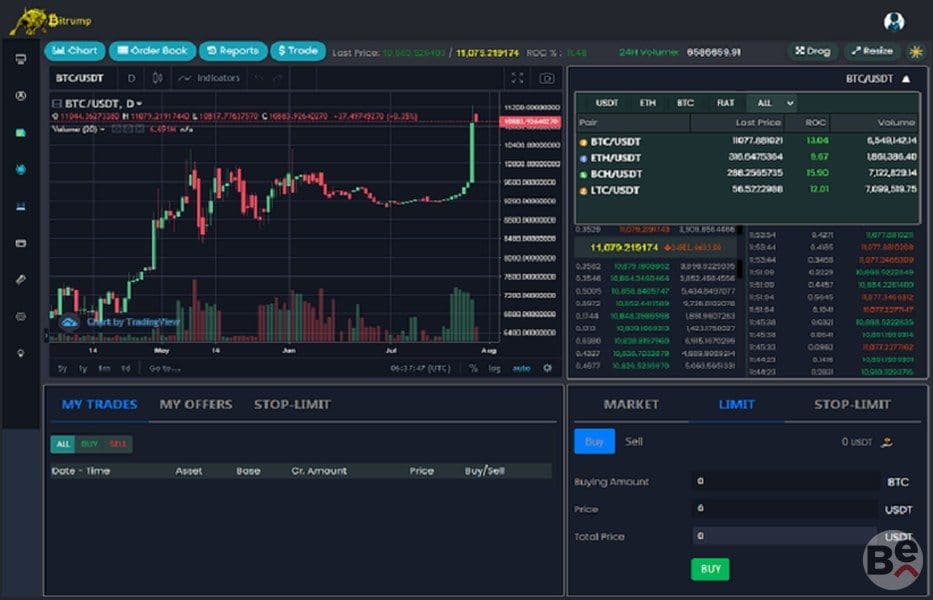Open the Order Book button

[152, 51]
